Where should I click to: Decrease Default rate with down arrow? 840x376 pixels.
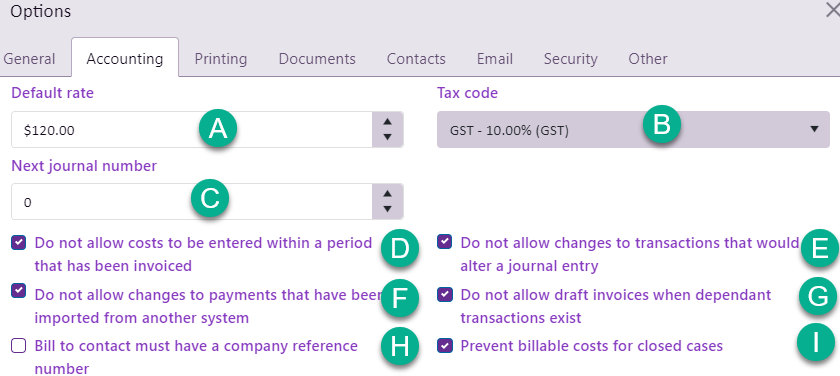pyautogui.click(x=388, y=138)
